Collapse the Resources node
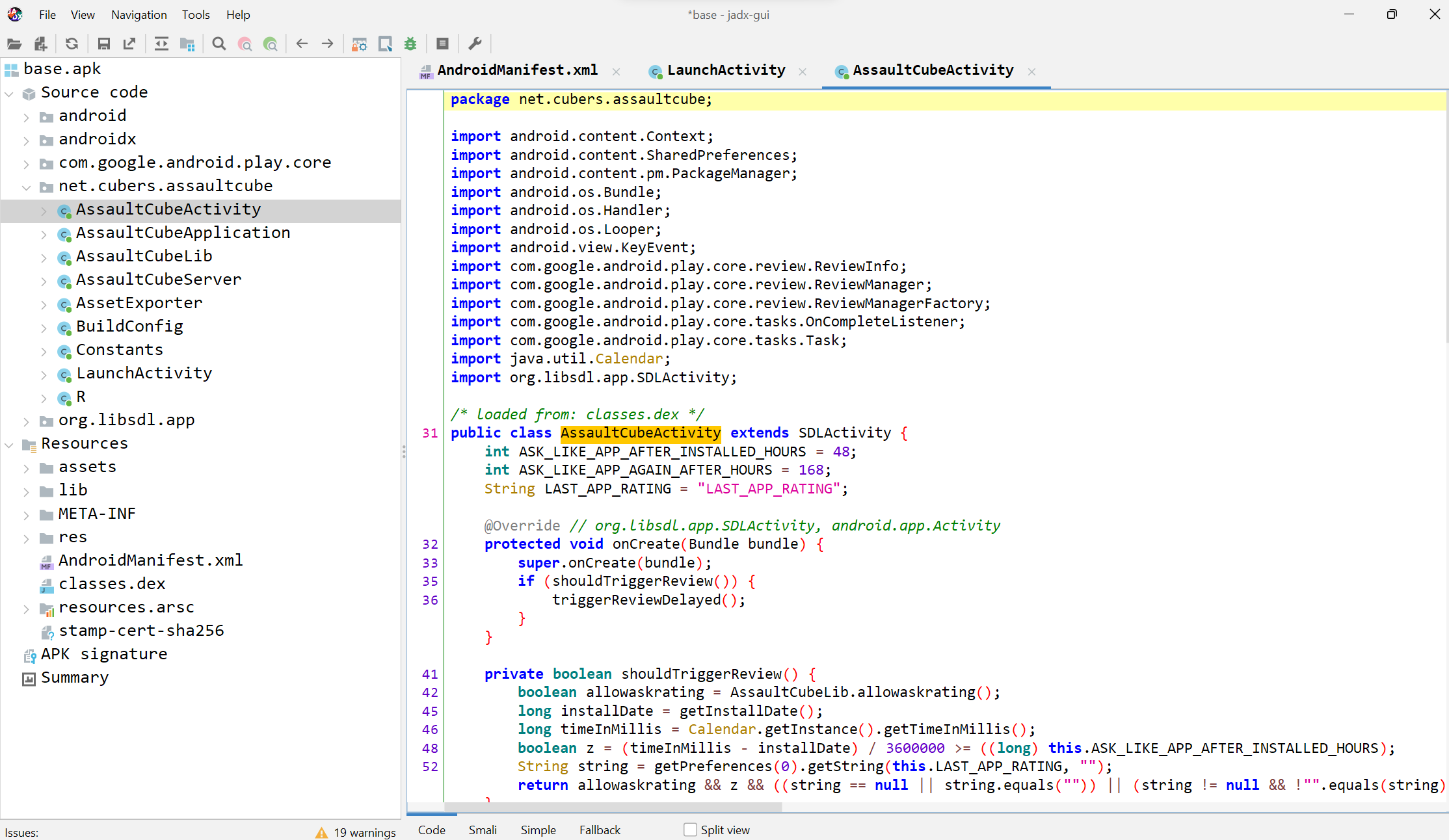Screen dimensions: 1449x840 [9, 445]
